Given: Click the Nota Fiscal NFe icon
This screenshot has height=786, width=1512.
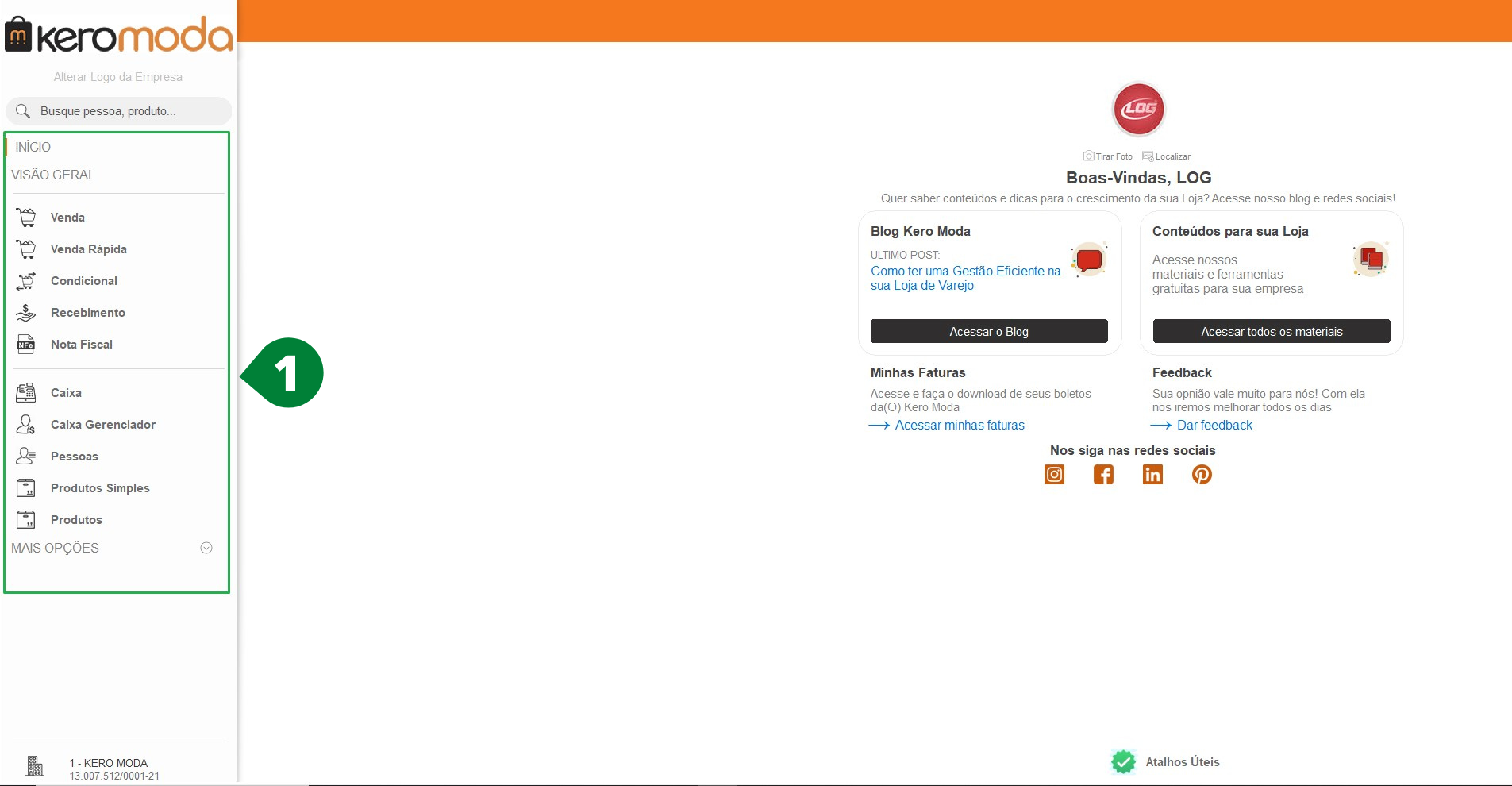Looking at the screenshot, I should [26, 344].
